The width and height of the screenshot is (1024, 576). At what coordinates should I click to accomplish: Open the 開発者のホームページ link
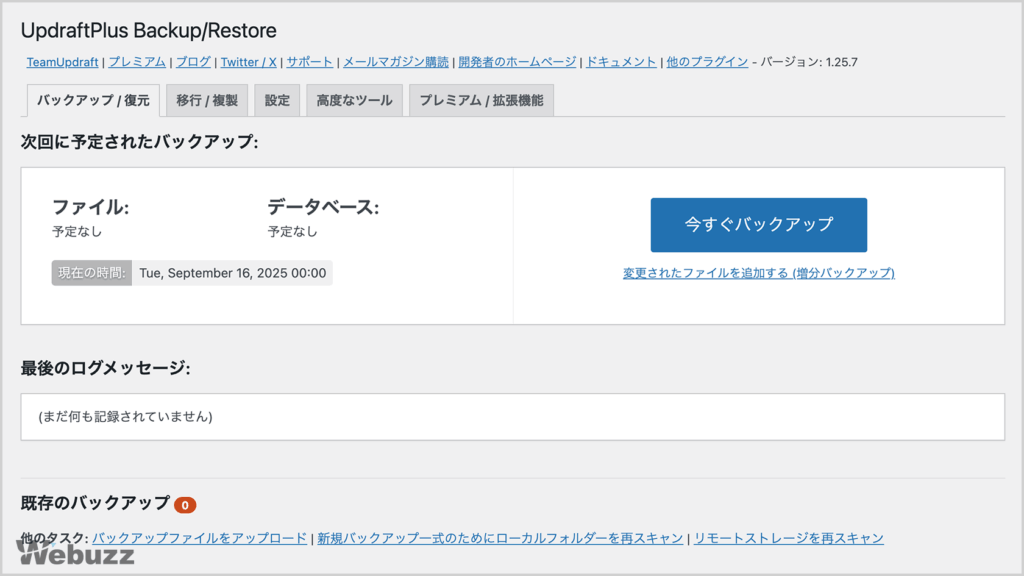point(517,62)
